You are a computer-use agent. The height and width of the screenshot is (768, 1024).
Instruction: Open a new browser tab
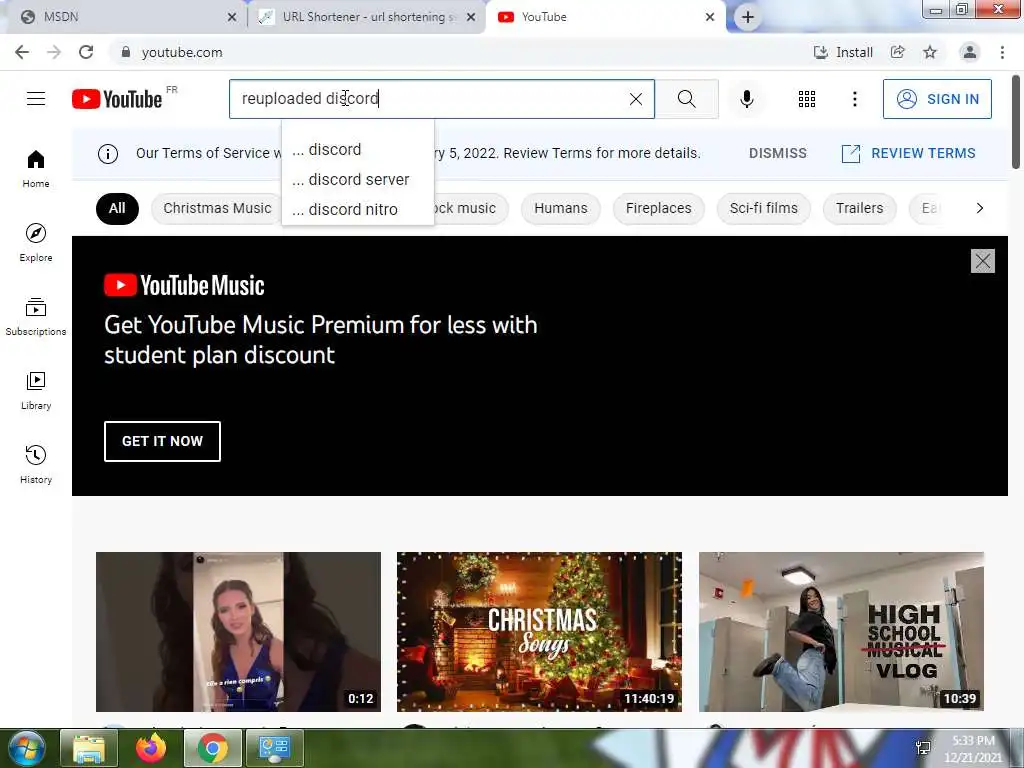(x=748, y=17)
